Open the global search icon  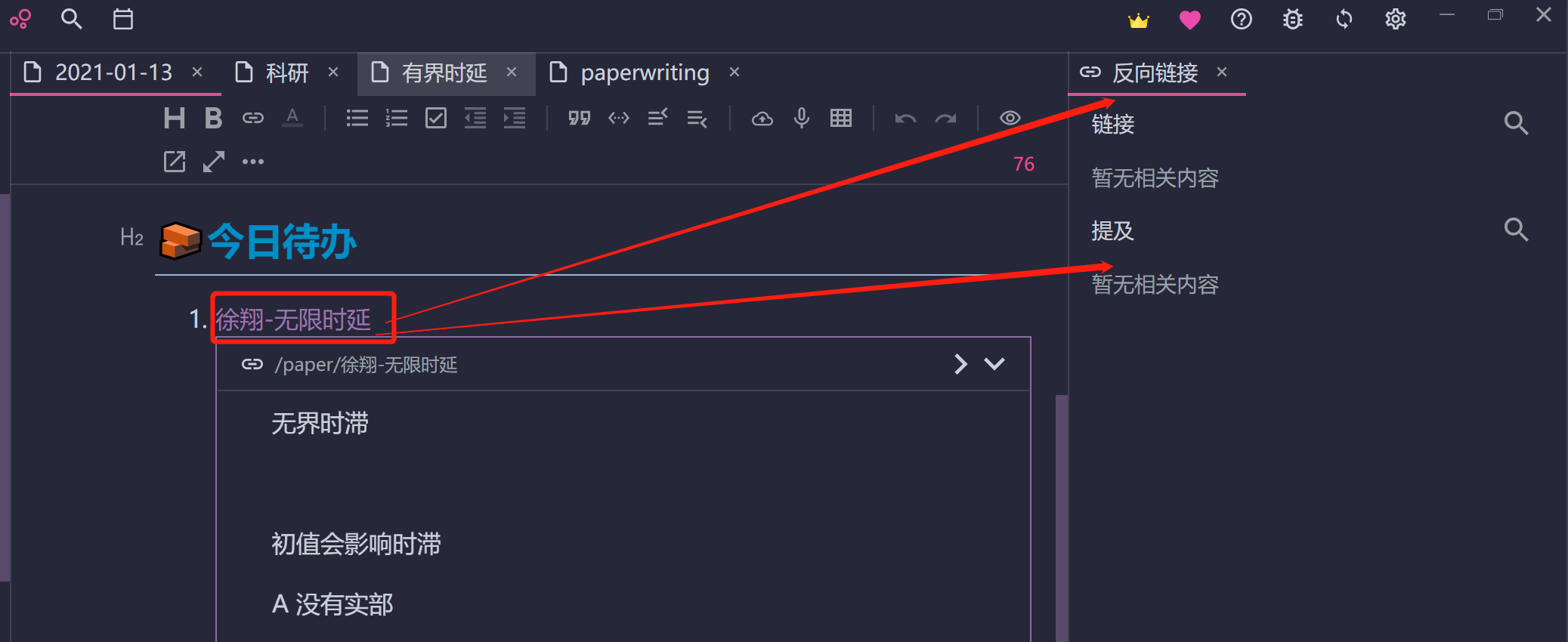(x=72, y=19)
